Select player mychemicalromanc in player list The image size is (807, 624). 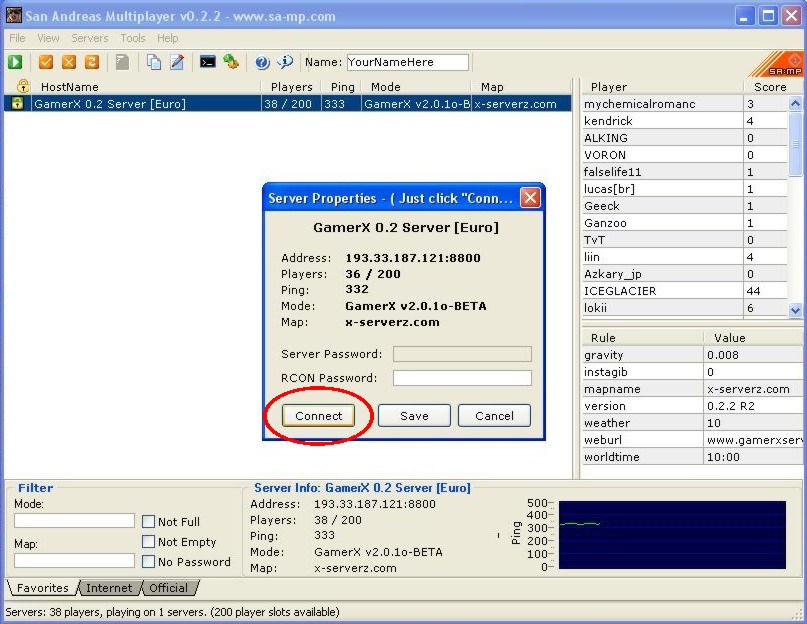(x=685, y=103)
